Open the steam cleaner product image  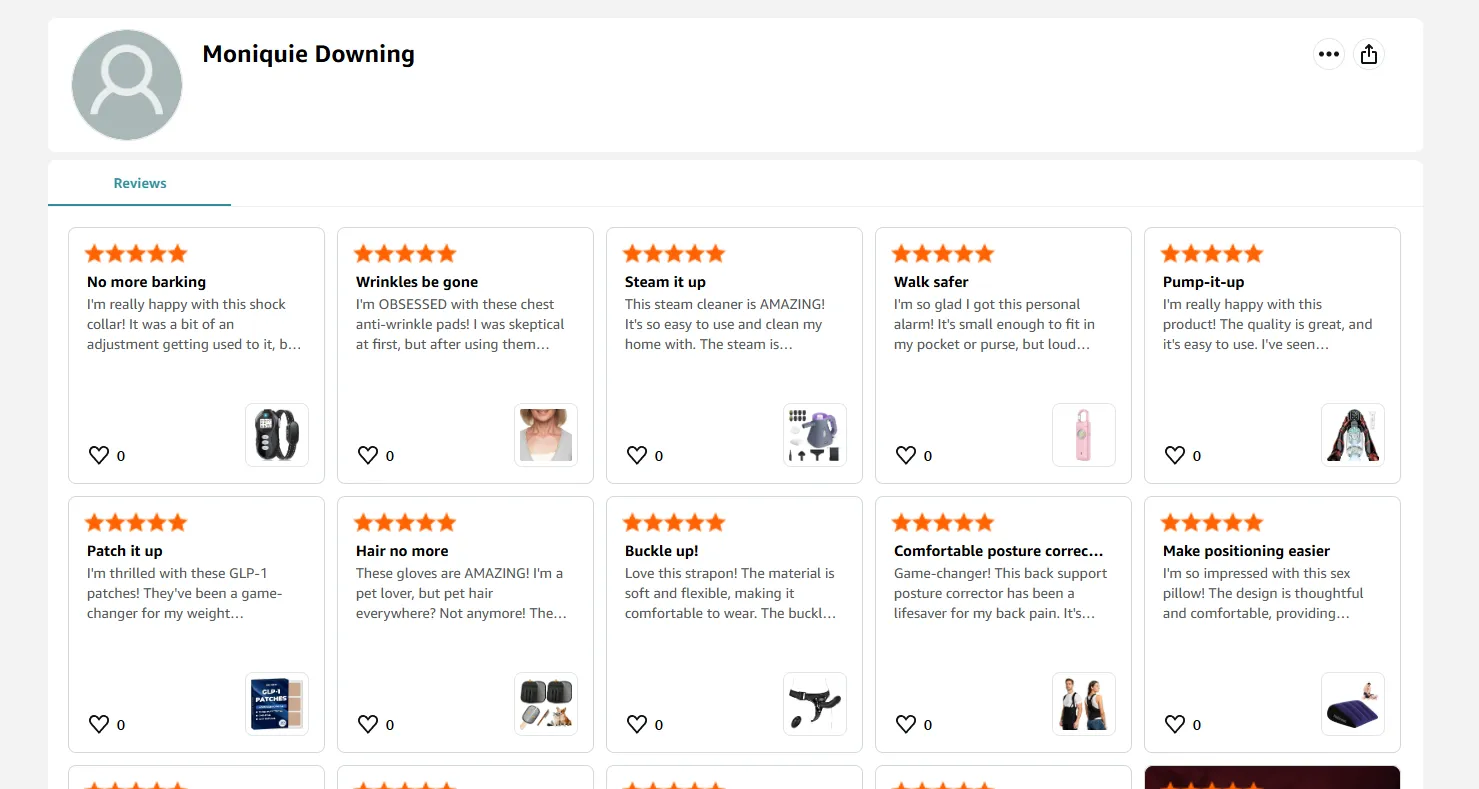pyautogui.click(x=815, y=435)
